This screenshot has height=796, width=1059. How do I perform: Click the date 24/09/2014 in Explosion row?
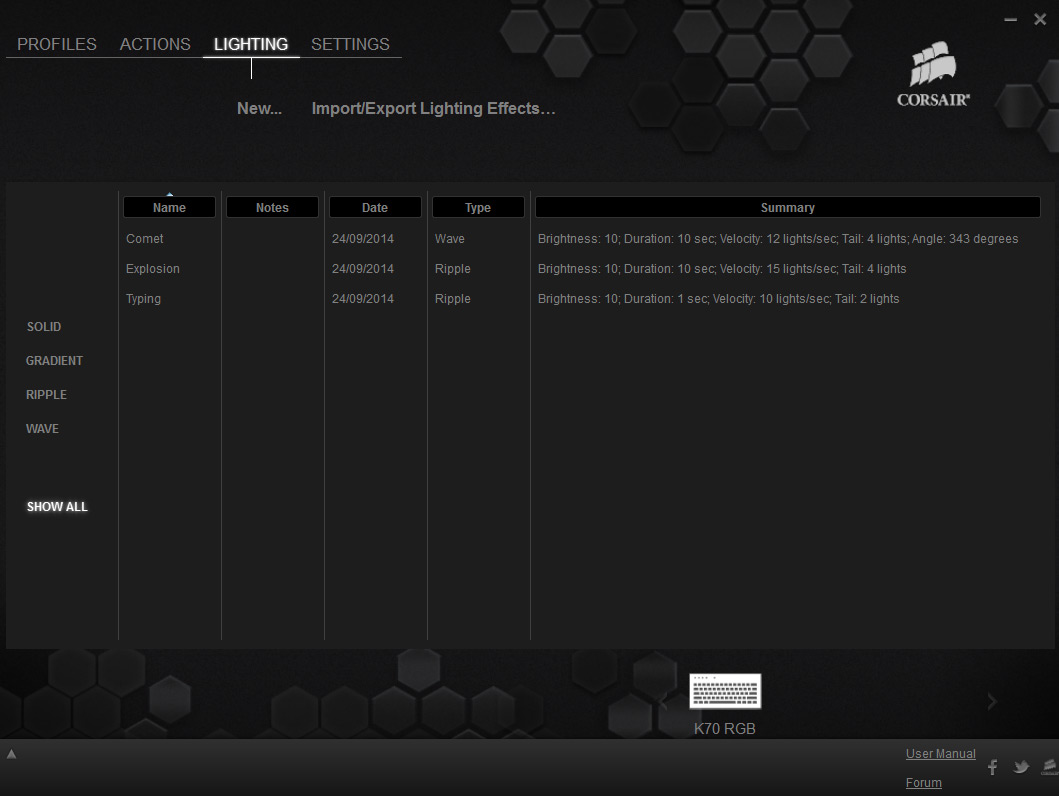pos(363,269)
